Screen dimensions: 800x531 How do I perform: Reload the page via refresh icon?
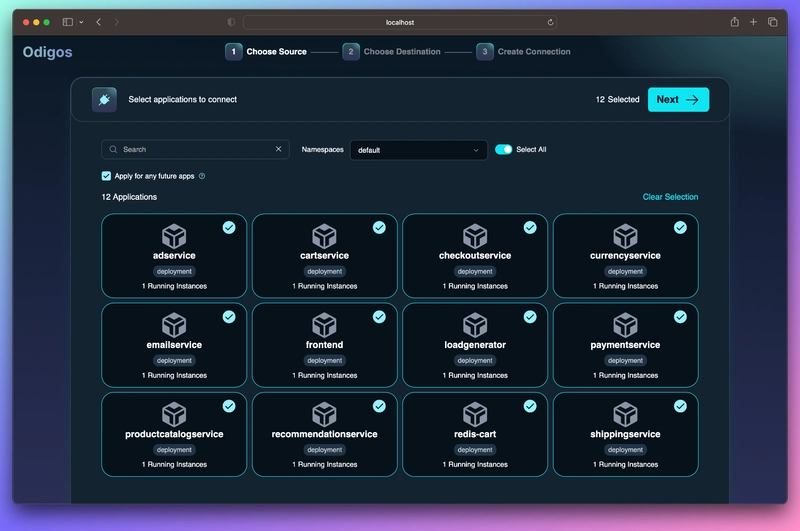click(551, 22)
